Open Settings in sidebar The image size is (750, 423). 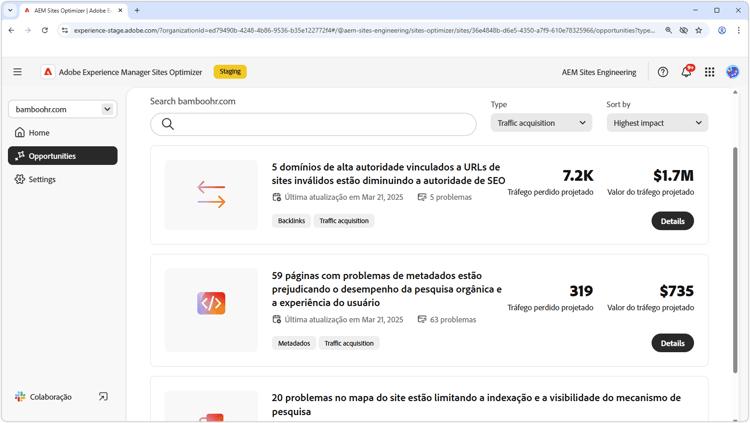click(x=63, y=179)
